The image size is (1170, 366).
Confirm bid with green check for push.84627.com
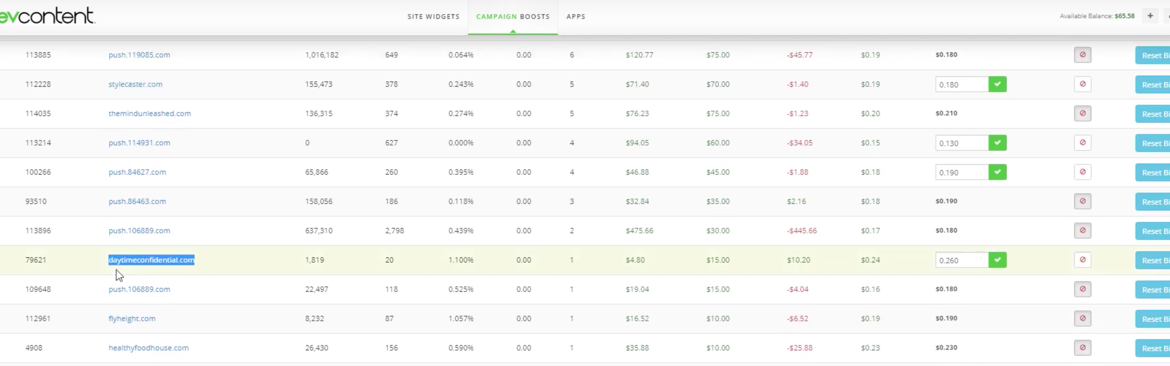pyautogui.click(x=998, y=172)
